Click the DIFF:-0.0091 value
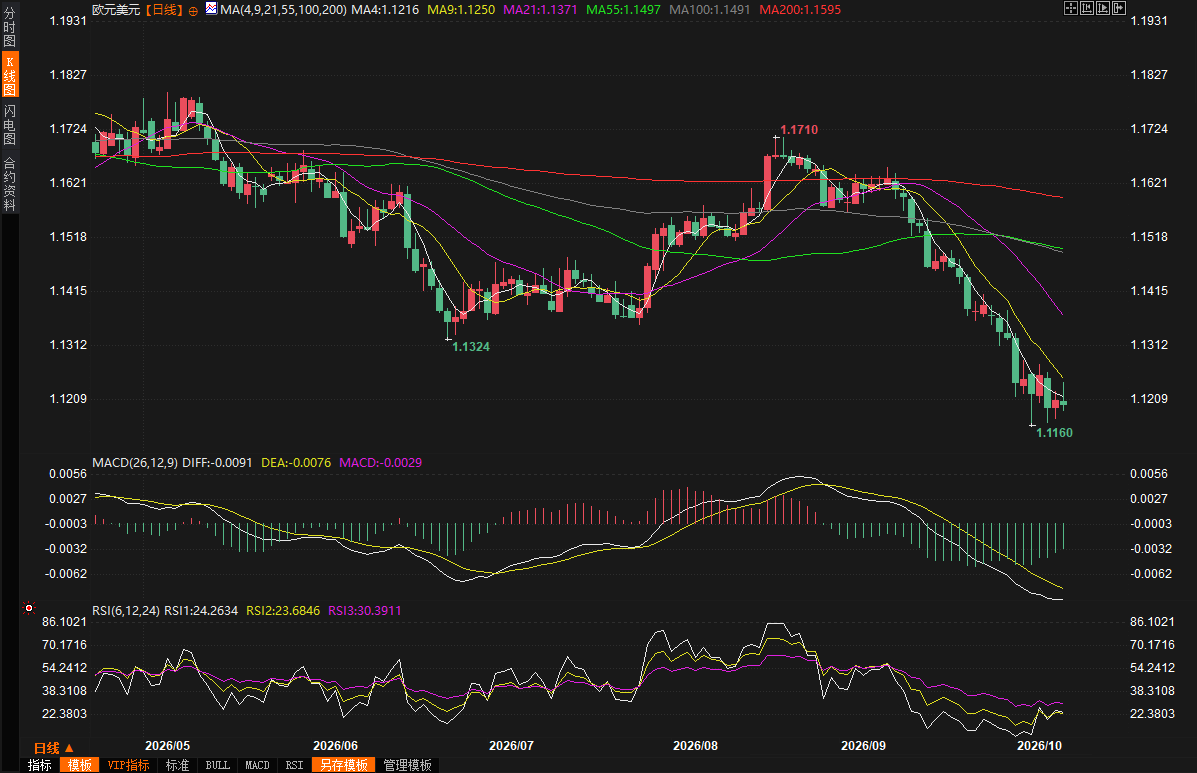This screenshot has height=773, width=1197. tap(217, 462)
